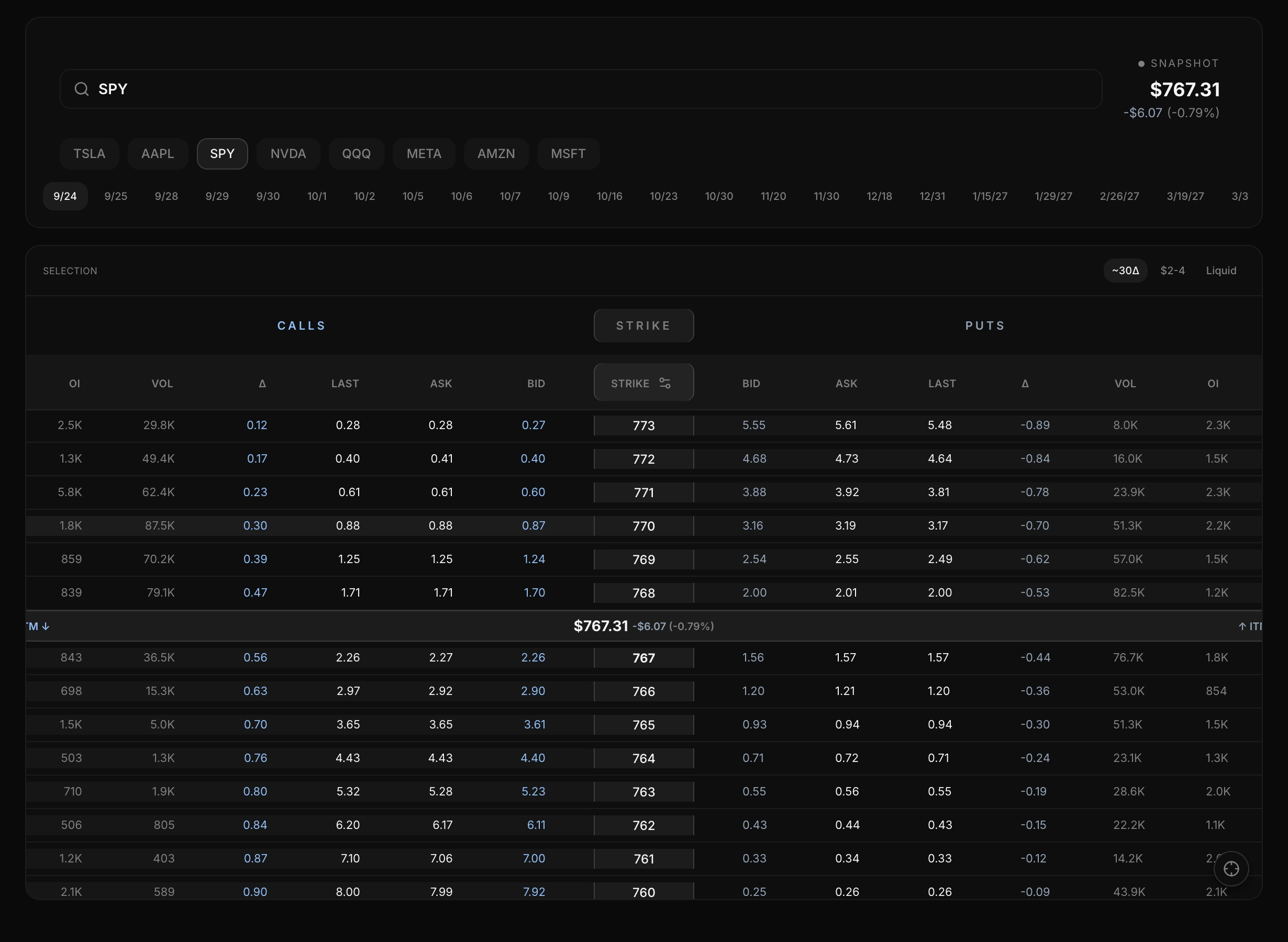Click the calls OI column header

coord(75,384)
